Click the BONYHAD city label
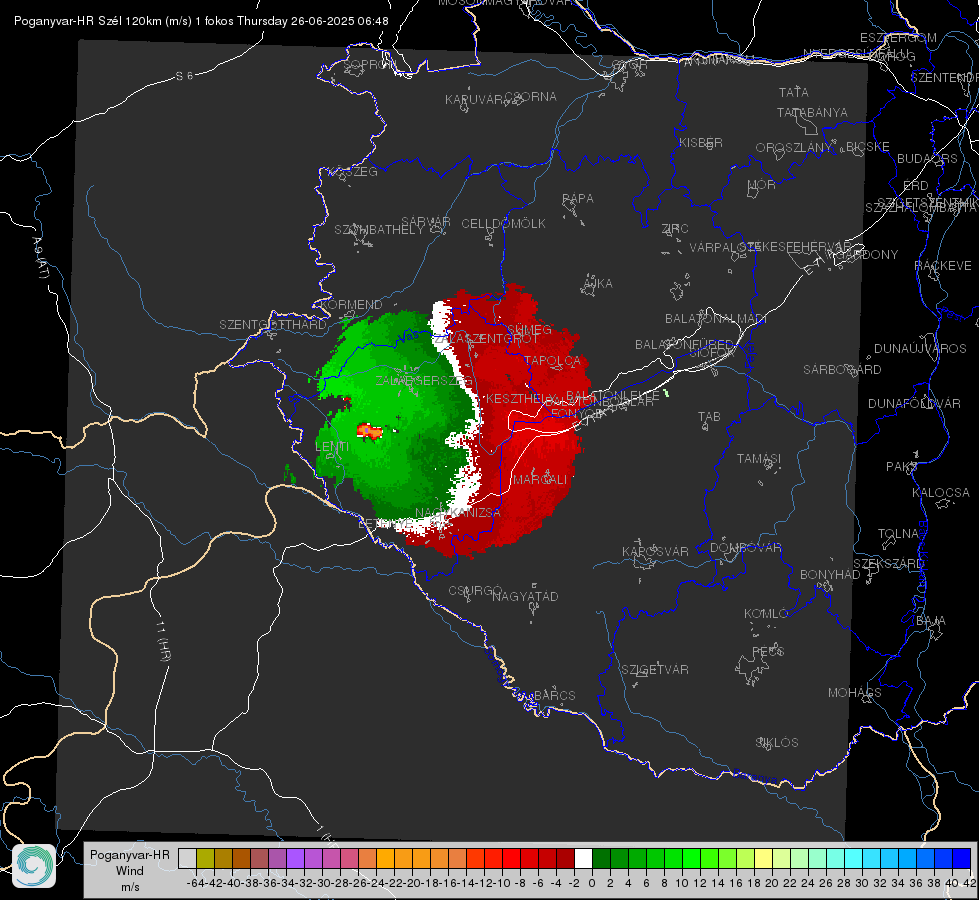979x900 pixels. [x=830, y=575]
